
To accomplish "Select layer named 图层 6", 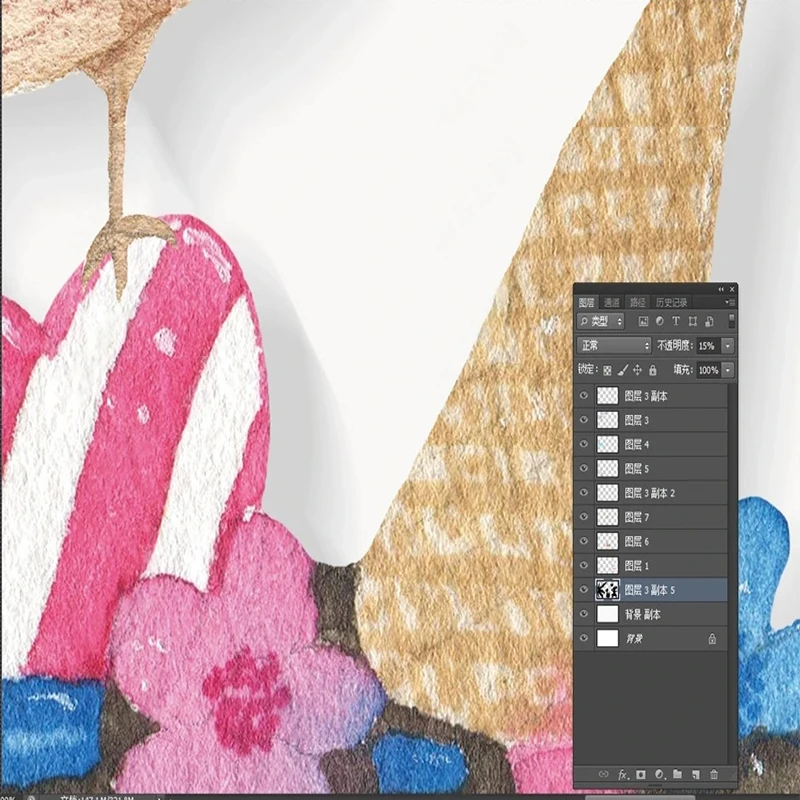I will [637, 541].
